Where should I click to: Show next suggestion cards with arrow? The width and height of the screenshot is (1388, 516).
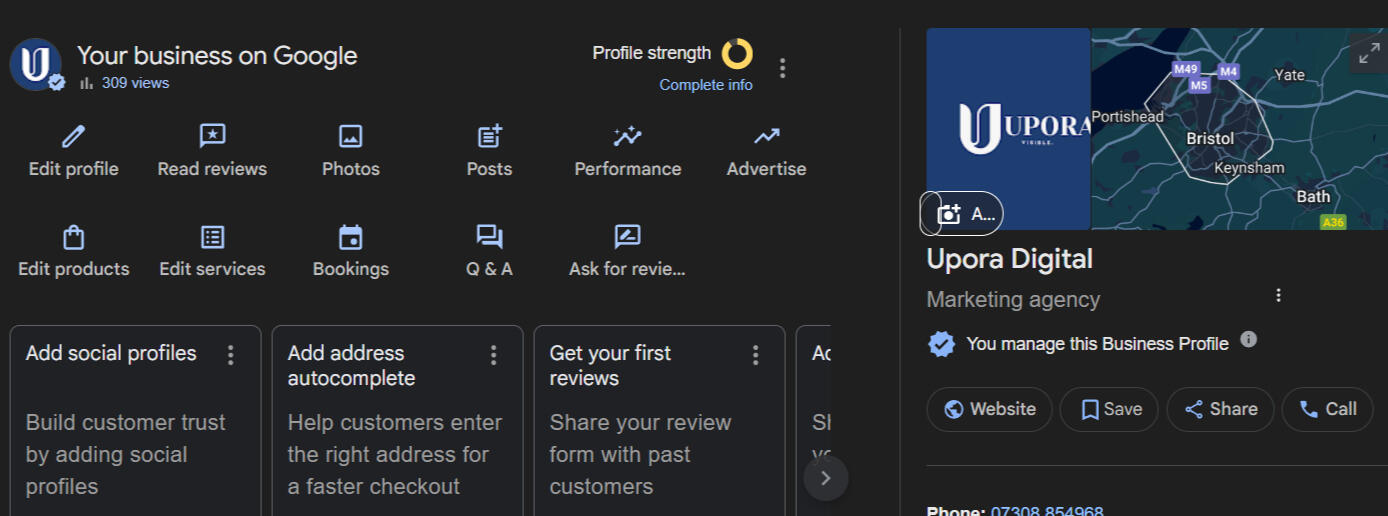click(x=826, y=478)
